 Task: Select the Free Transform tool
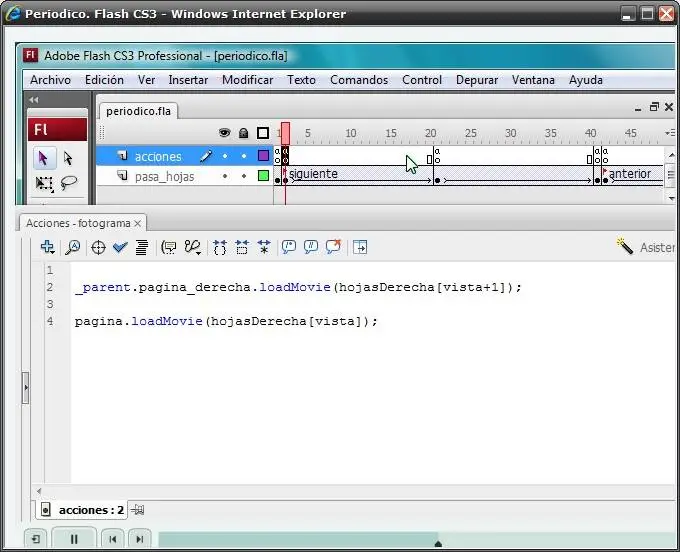[x=44, y=183]
